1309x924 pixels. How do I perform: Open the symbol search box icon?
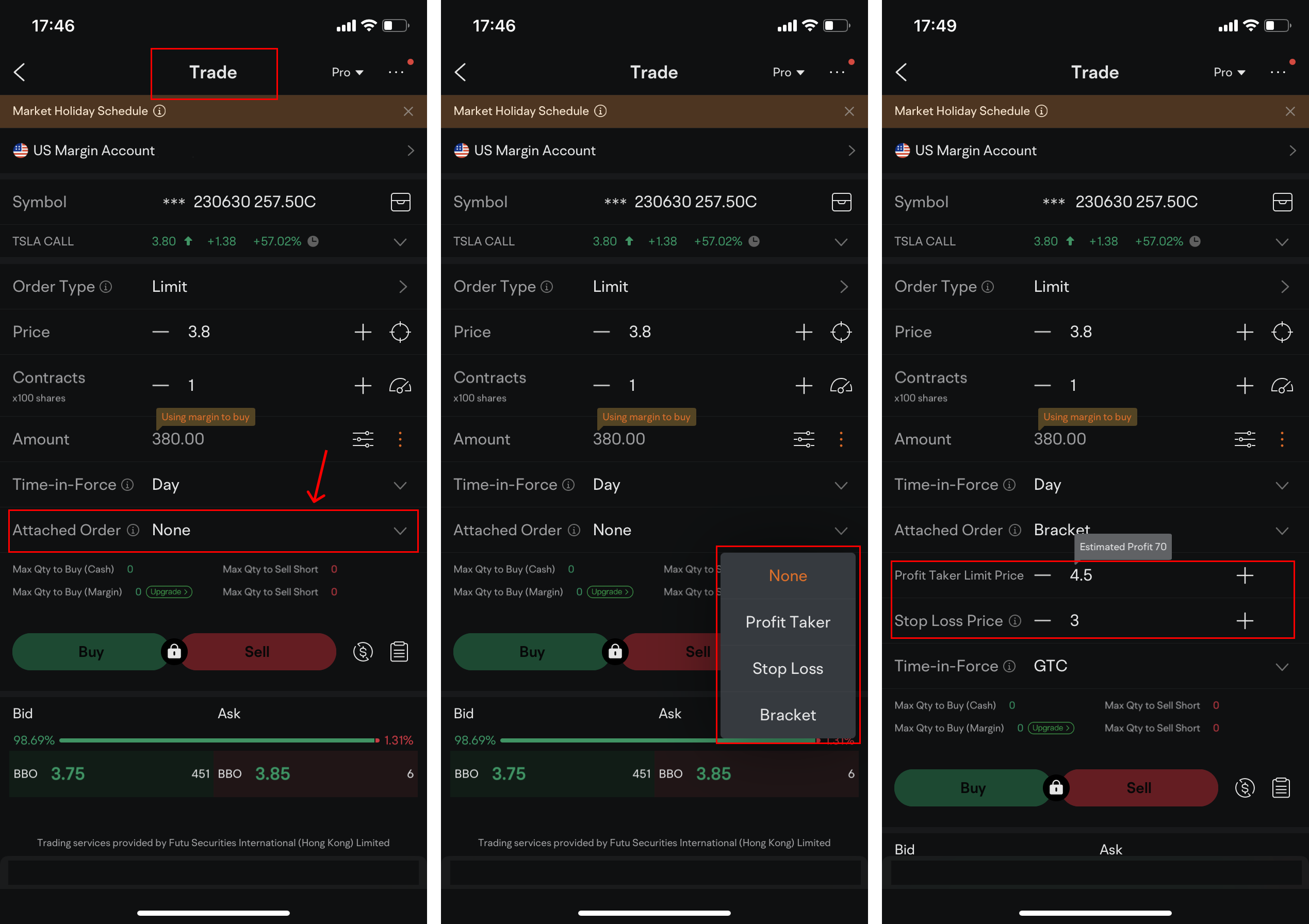[x=400, y=202]
